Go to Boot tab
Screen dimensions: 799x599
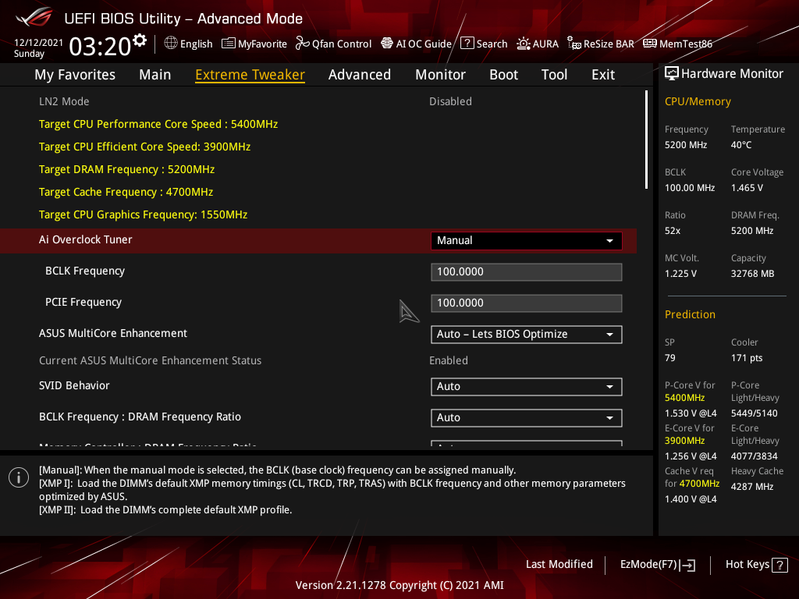tap(503, 74)
